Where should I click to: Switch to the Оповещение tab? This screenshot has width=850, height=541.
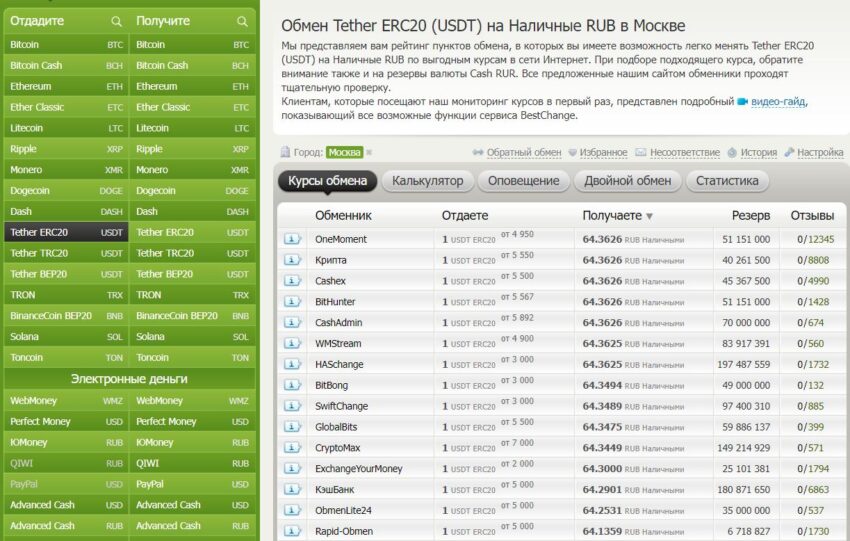524,181
